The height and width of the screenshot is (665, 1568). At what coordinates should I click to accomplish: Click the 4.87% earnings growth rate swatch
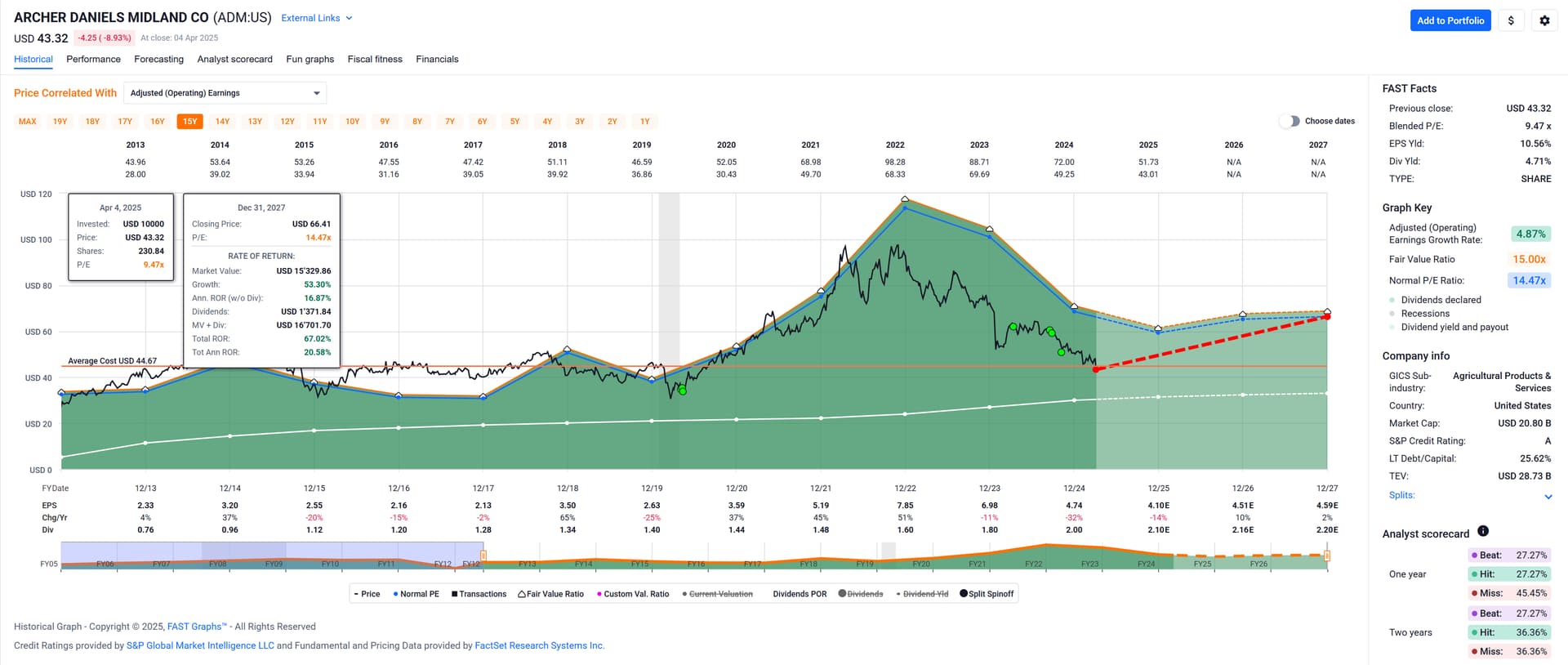pyautogui.click(x=1530, y=234)
